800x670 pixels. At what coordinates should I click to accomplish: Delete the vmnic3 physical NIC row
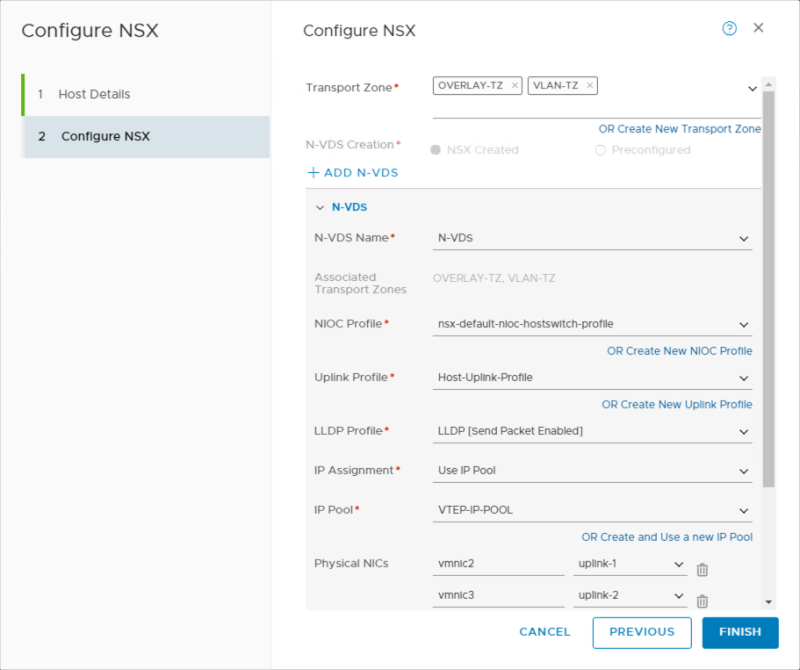click(702, 601)
